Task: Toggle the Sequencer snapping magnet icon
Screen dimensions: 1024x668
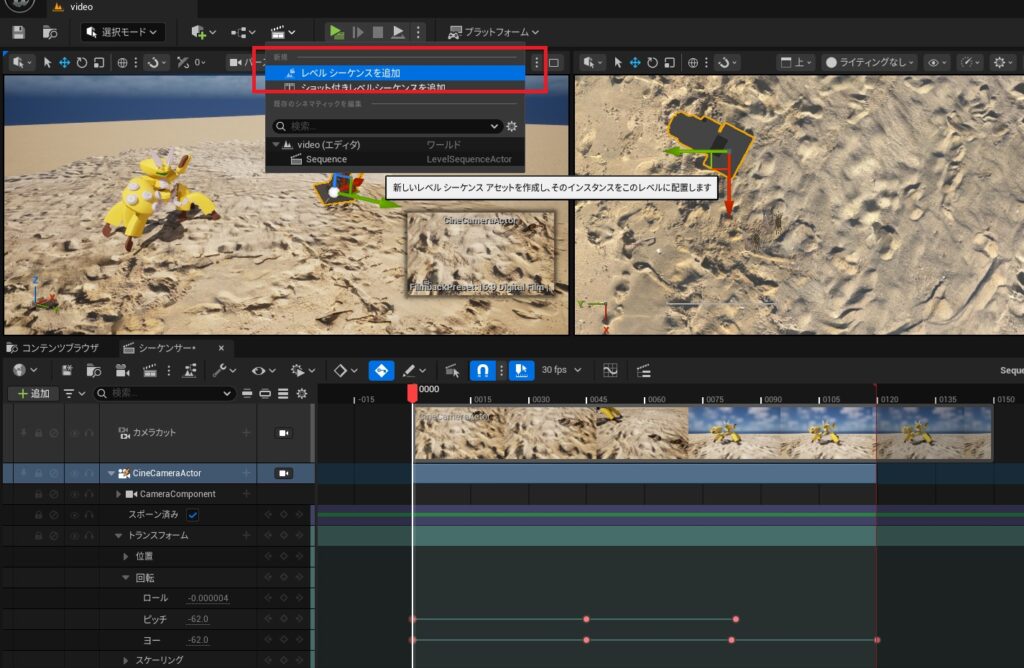Action: tap(481, 370)
